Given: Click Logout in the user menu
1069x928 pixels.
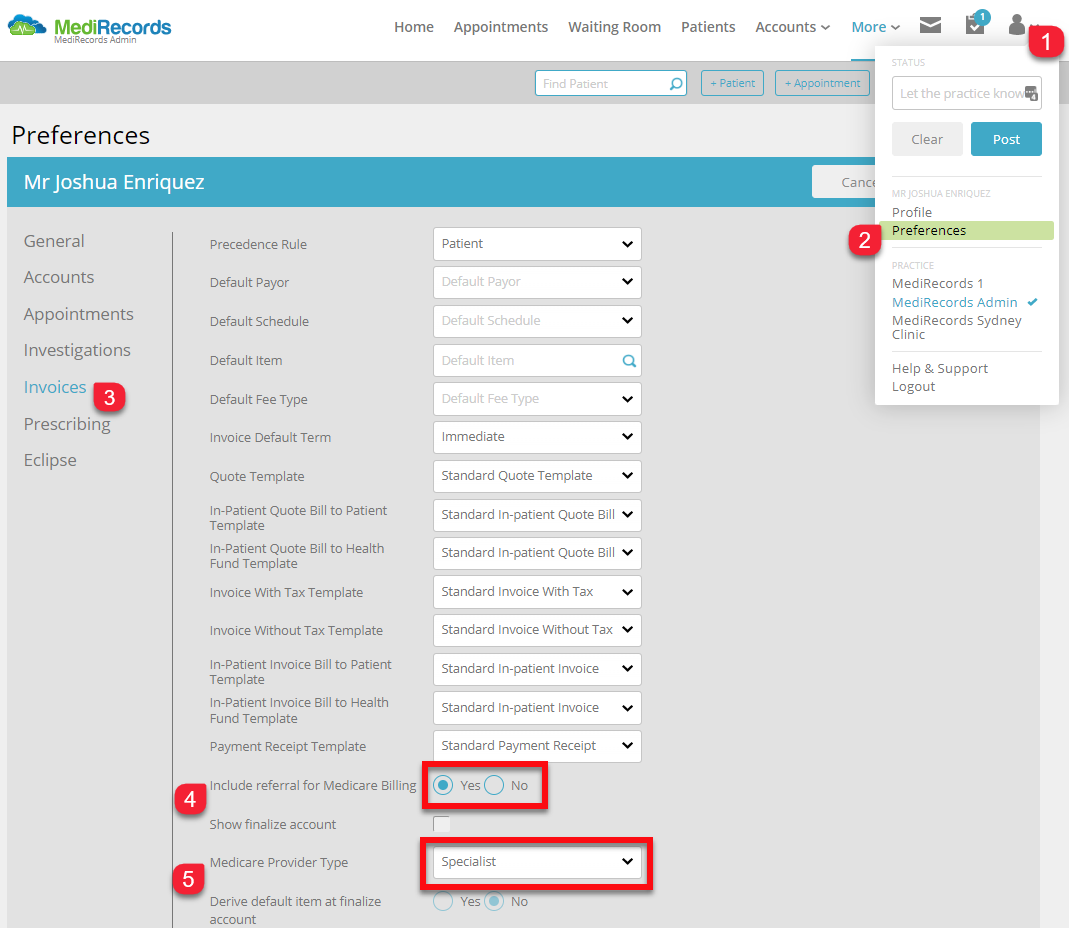Looking at the screenshot, I should click(914, 387).
